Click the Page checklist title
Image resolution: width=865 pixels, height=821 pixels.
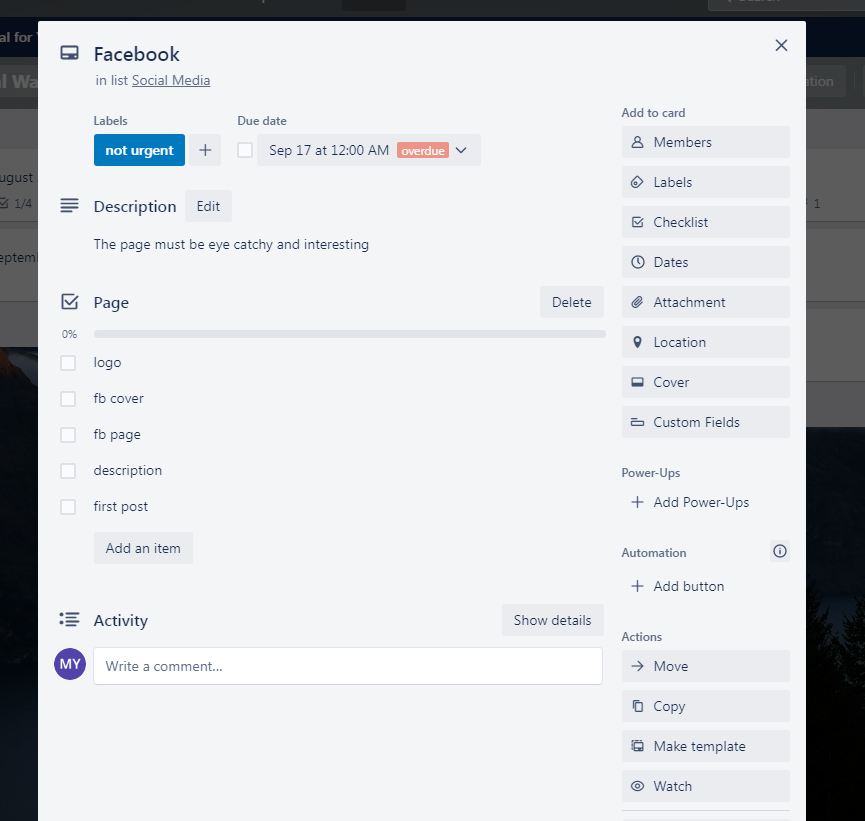tap(111, 302)
